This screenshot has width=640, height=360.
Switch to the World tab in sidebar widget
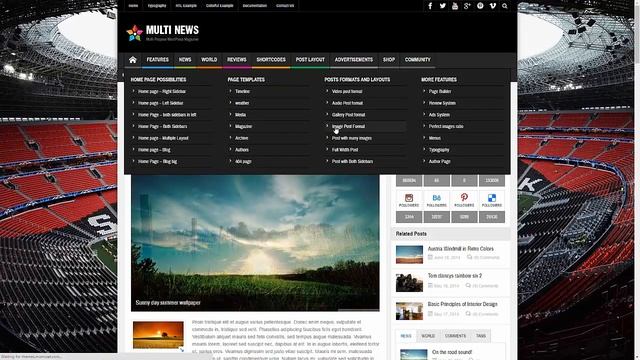428,336
